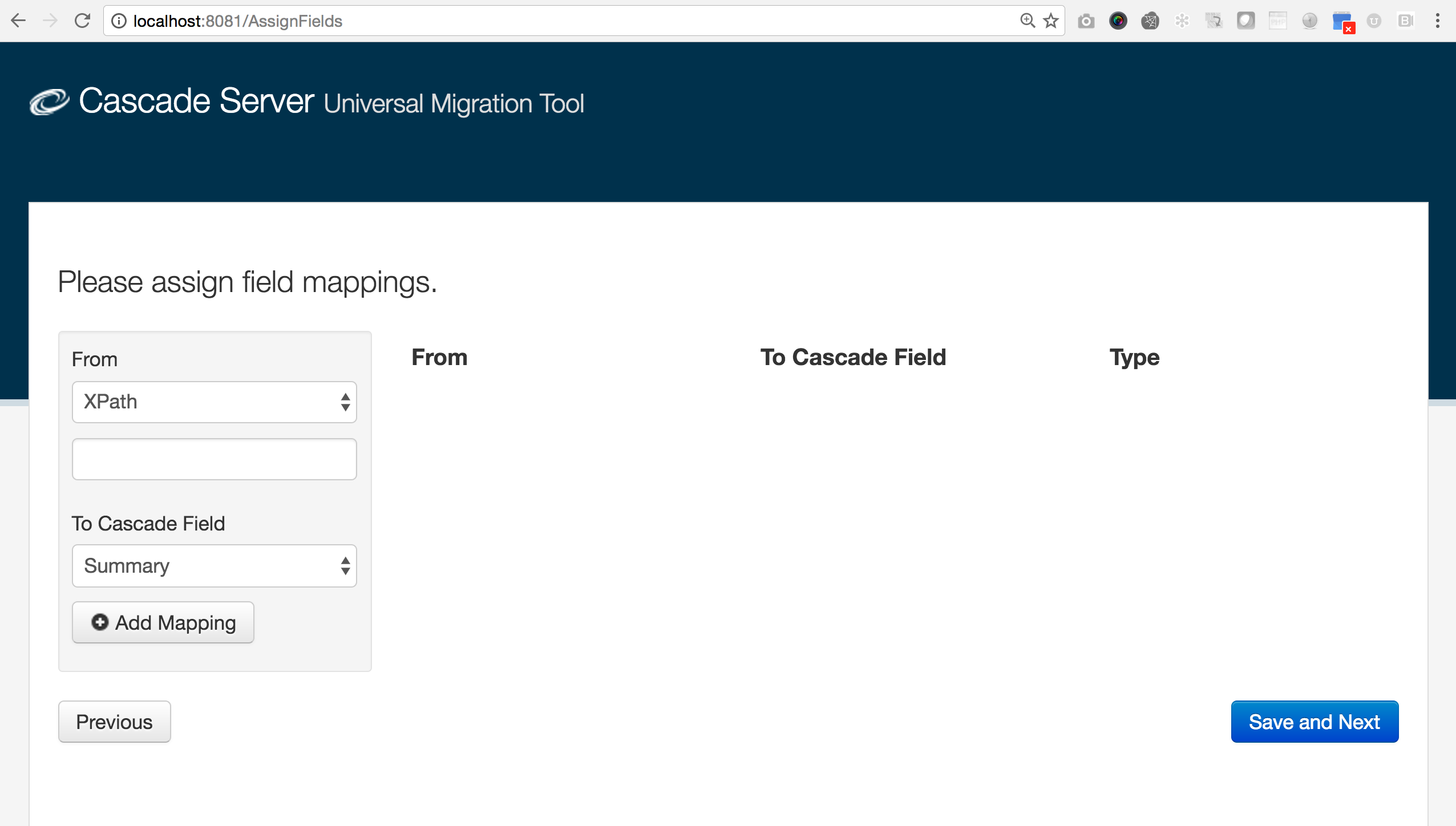The image size is (1456, 826).
Task: Click the Add Mapping button
Action: [163, 622]
